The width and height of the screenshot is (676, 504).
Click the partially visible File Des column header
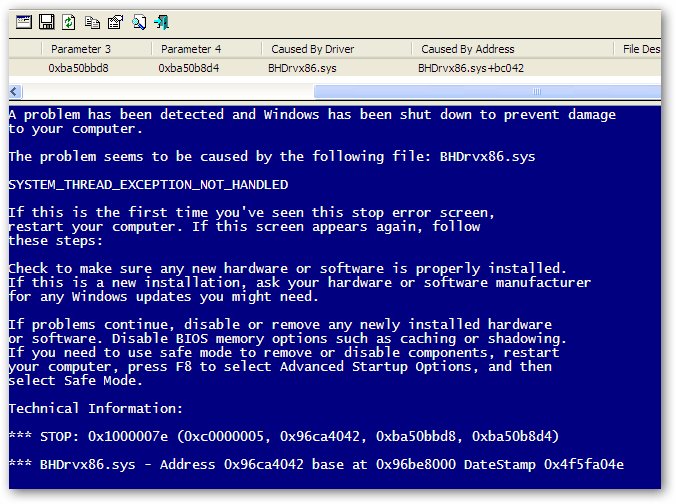pyautogui.click(x=638, y=49)
